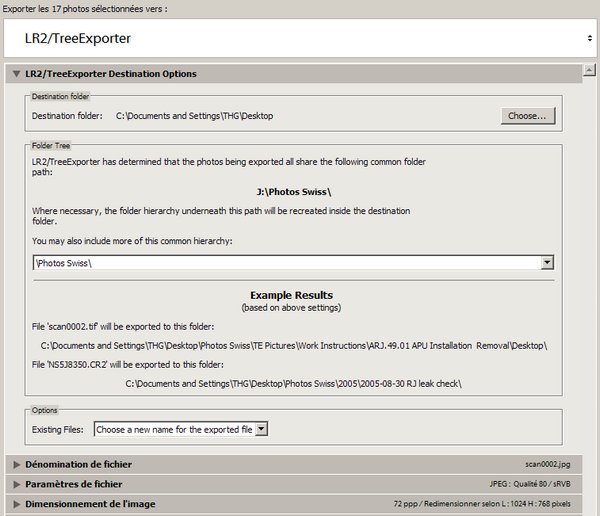Open the common hierarchy dropdown arrow

[x=547, y=263]
